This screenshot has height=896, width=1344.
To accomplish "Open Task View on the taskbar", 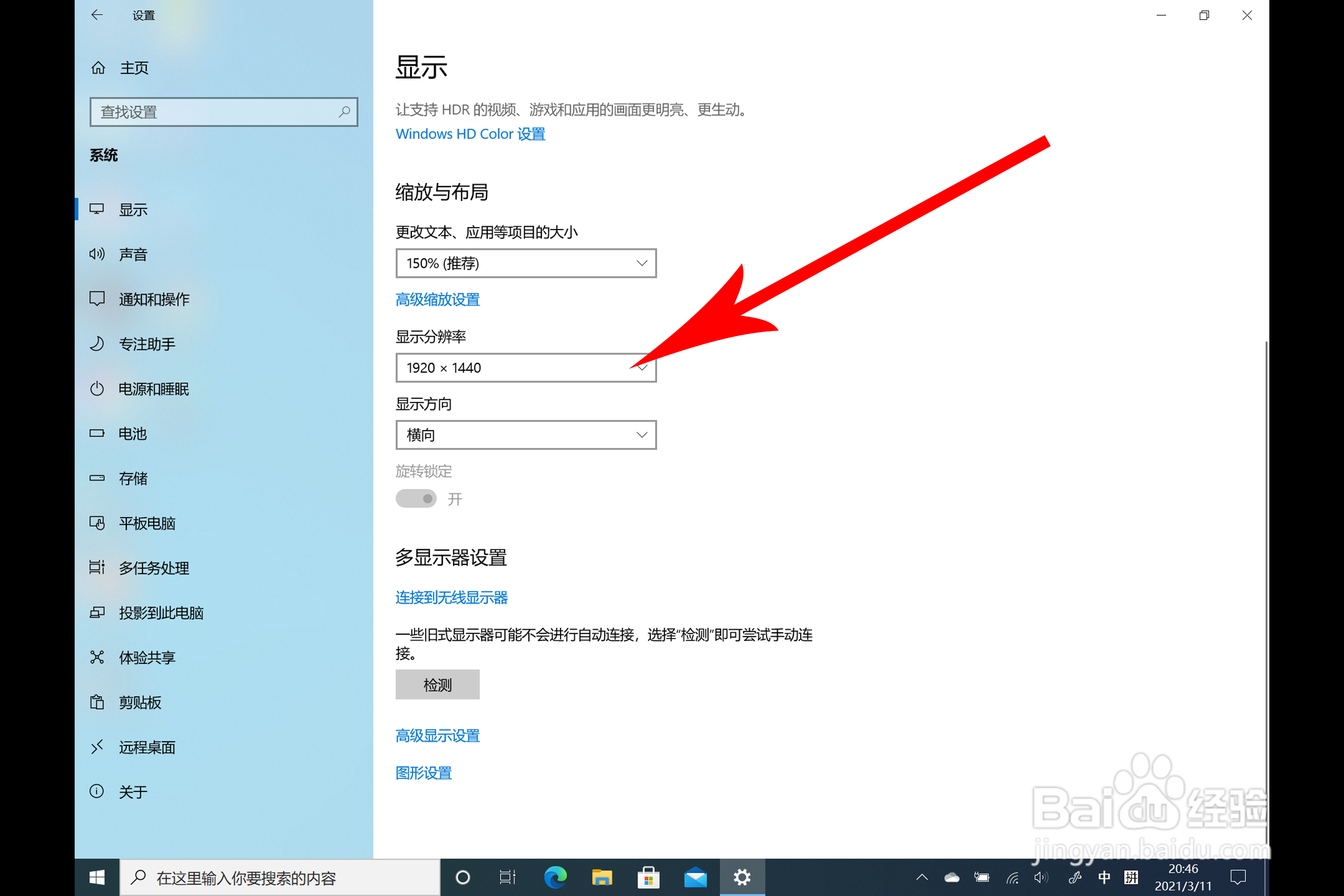I will click(x=507, y=877).
